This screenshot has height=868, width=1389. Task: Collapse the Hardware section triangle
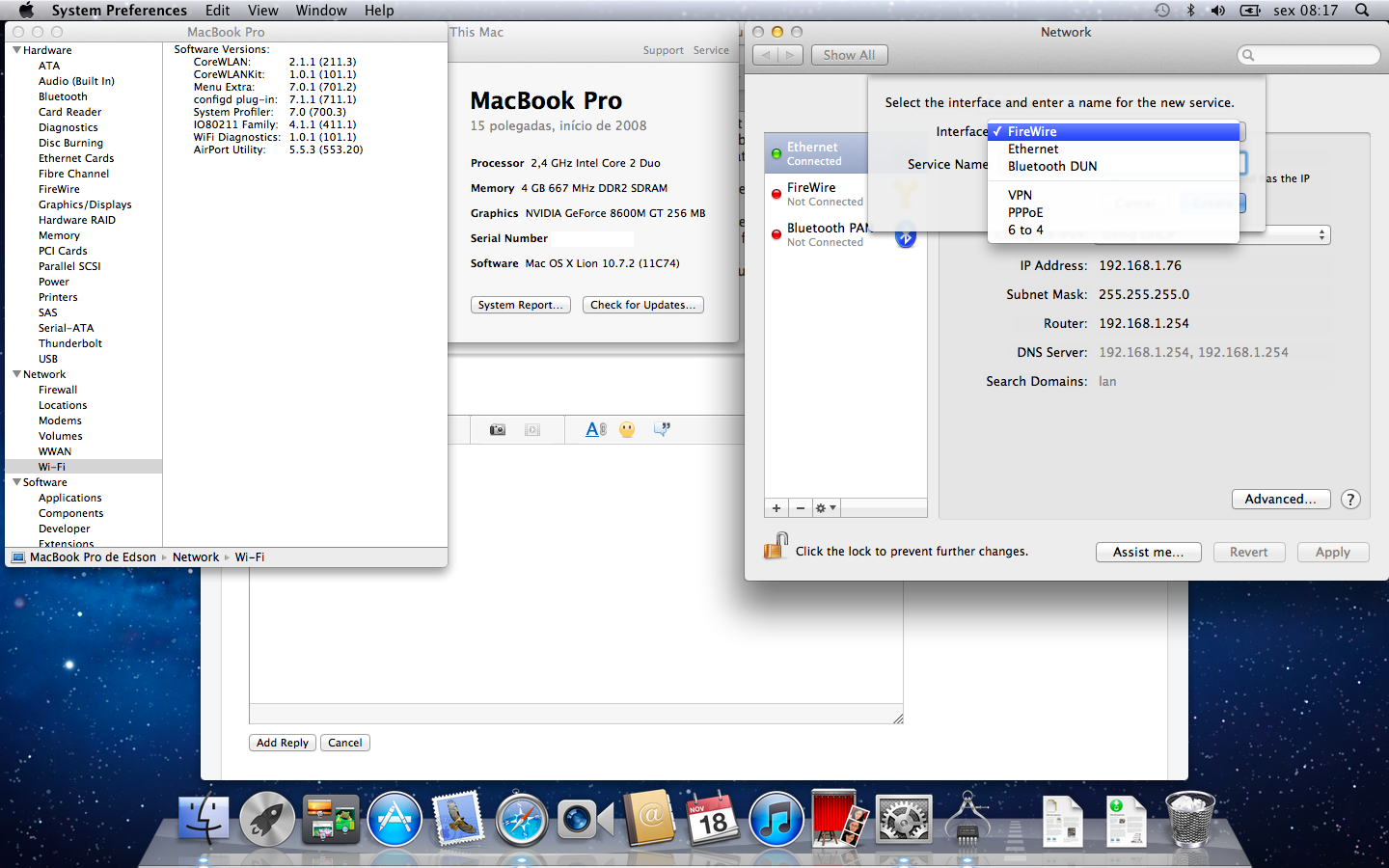pyautogui.click(x=16, y=50)
